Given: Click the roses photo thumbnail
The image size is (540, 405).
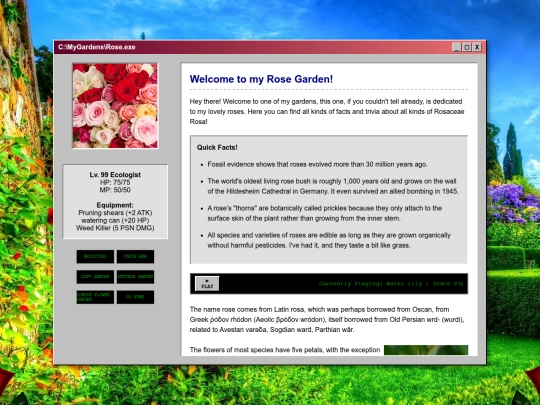Looking at the screenshot, I should tap(115, 106).
